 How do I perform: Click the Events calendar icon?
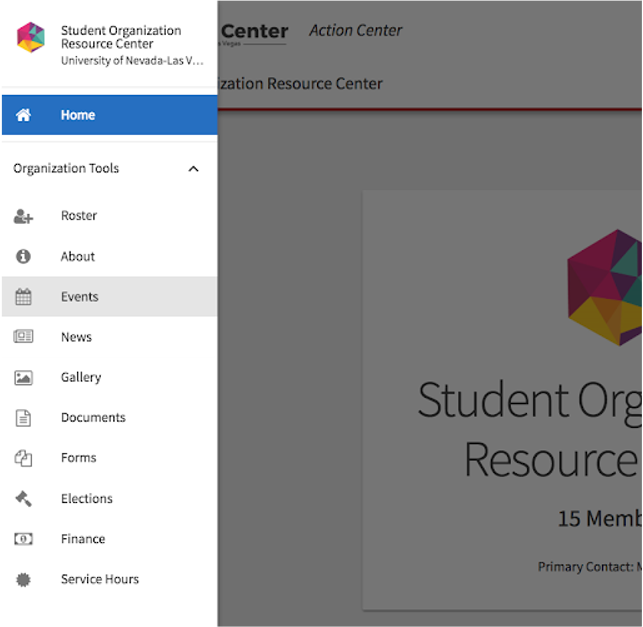[23, 297]
